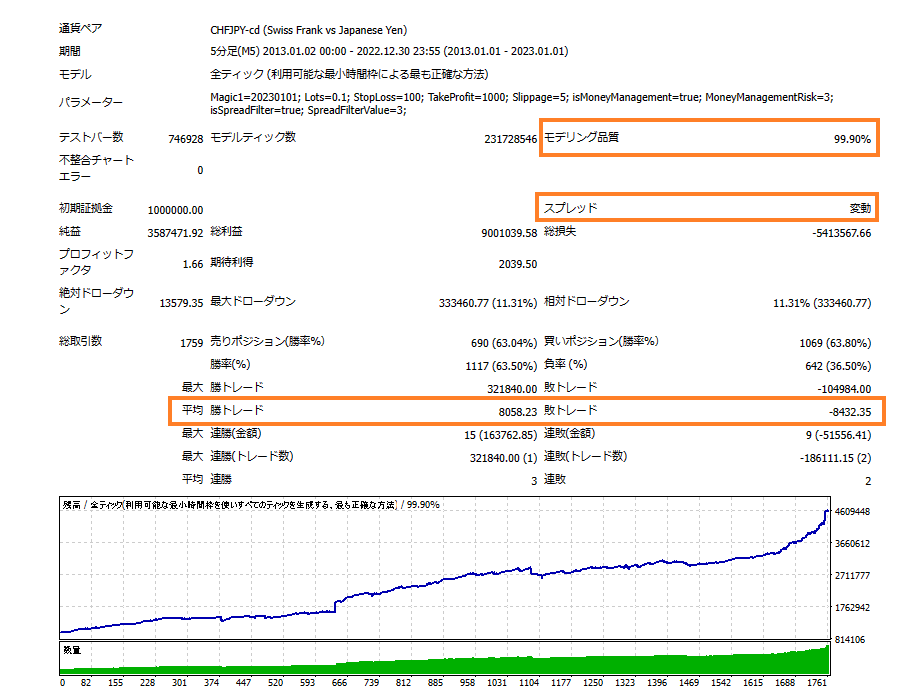Click the 'スプレッド' label

point(570,208)
